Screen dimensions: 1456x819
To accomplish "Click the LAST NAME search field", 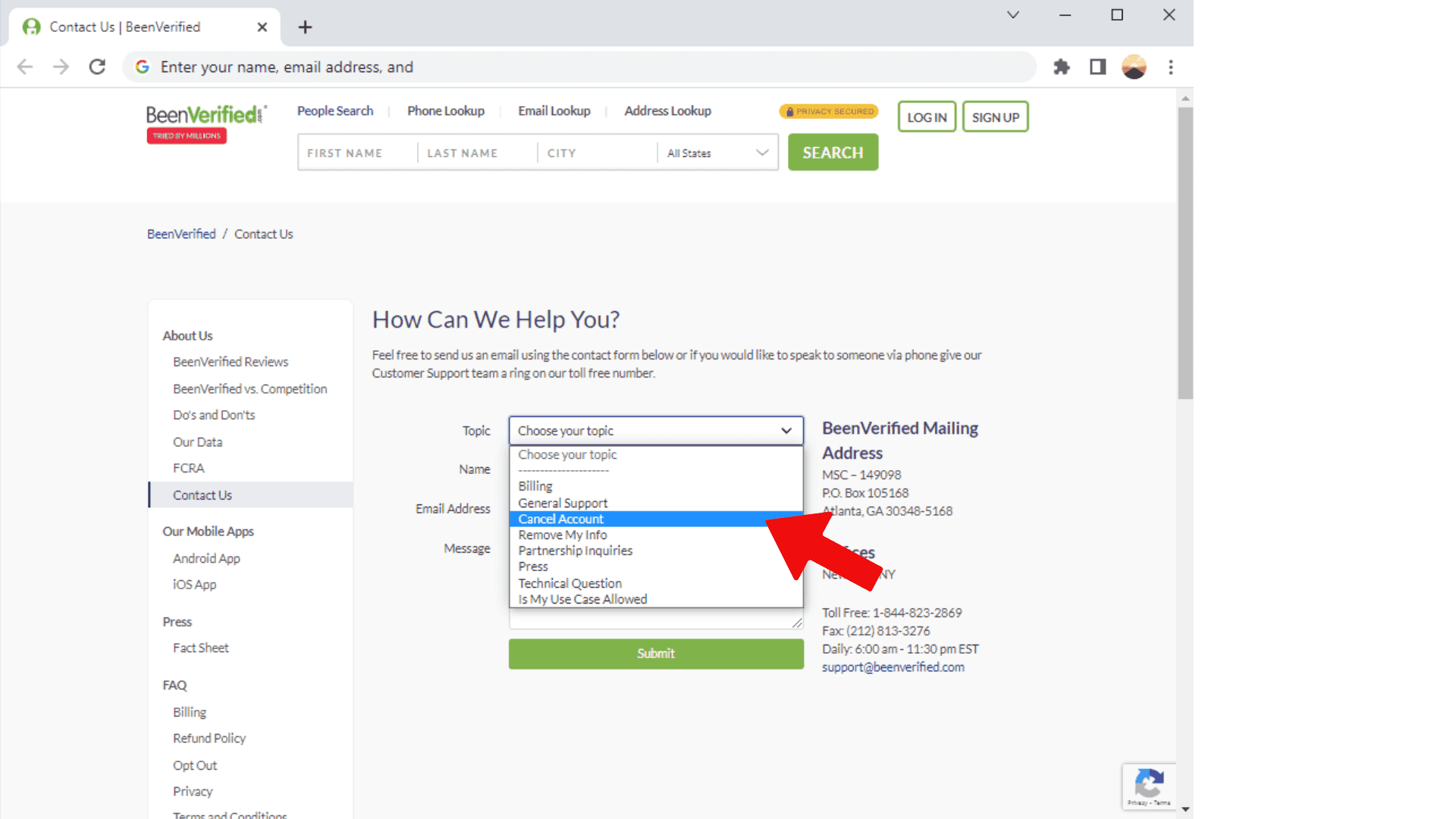I will 478,153.
